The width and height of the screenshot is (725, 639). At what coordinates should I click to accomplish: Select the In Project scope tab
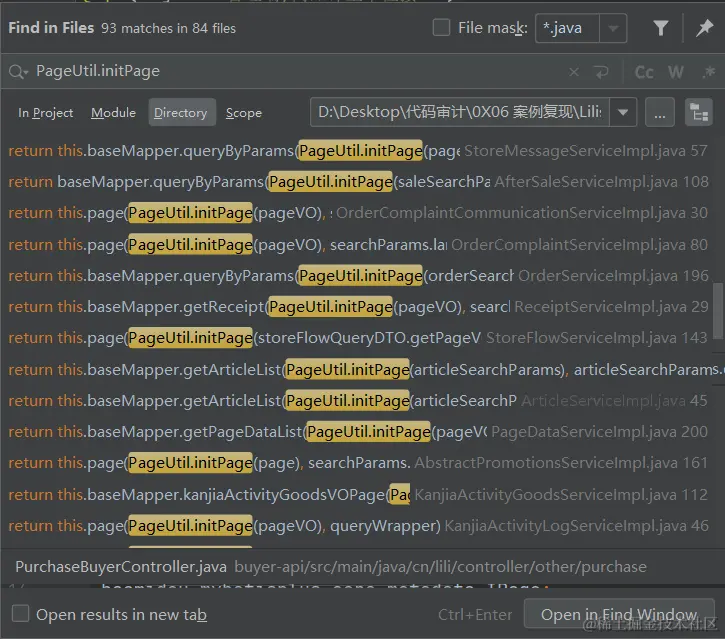tap(45, 113)
